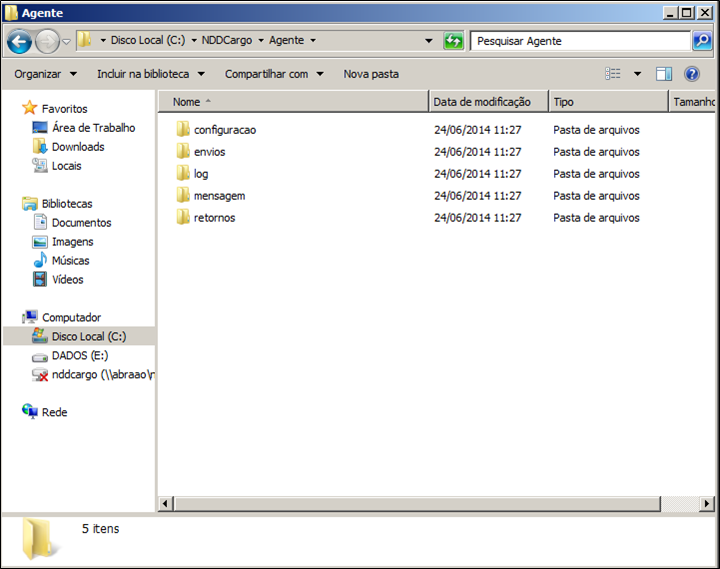The height and width of the screenshot is (569, 720).
Task: Click the envios folder icon
Action: (x=183, y=151)
